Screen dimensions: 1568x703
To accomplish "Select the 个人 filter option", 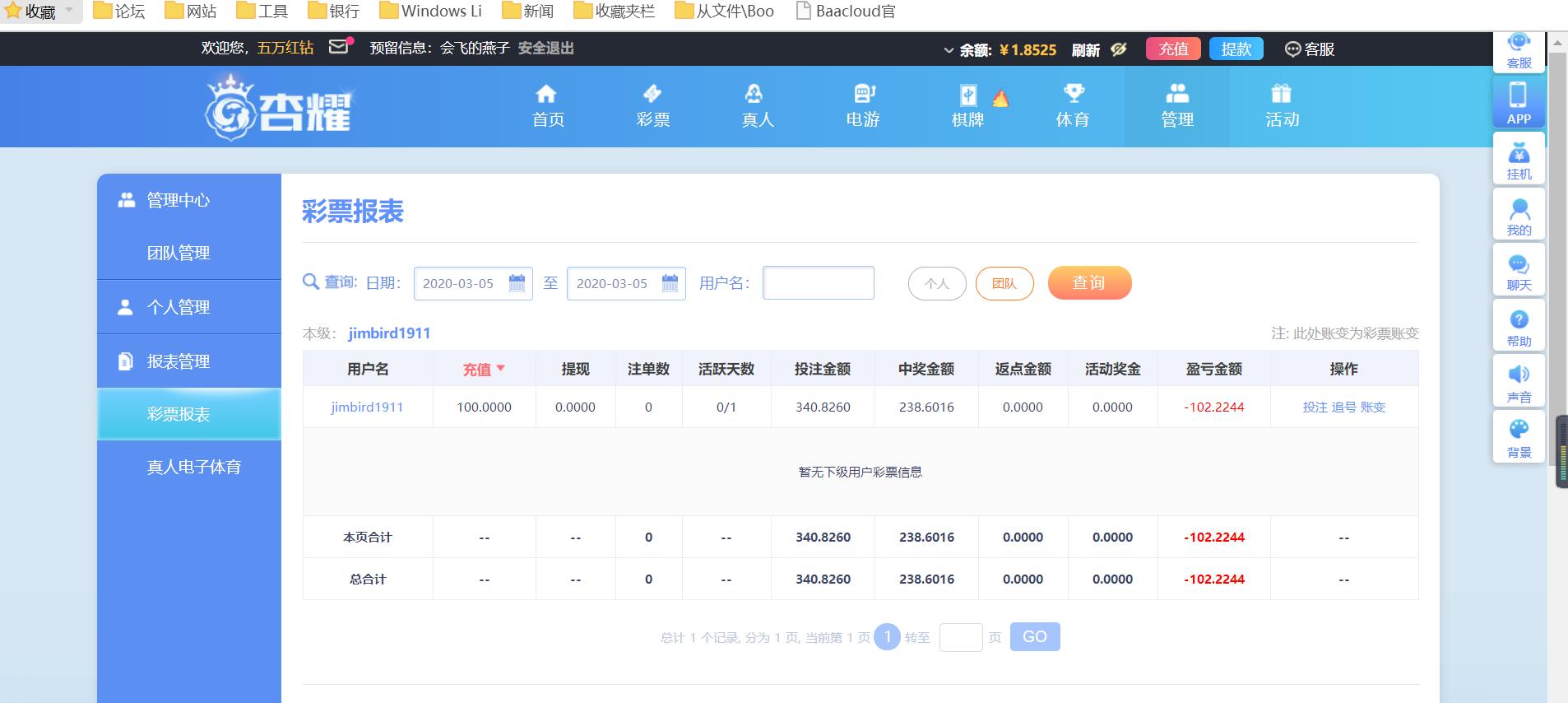I will point(936,284).
